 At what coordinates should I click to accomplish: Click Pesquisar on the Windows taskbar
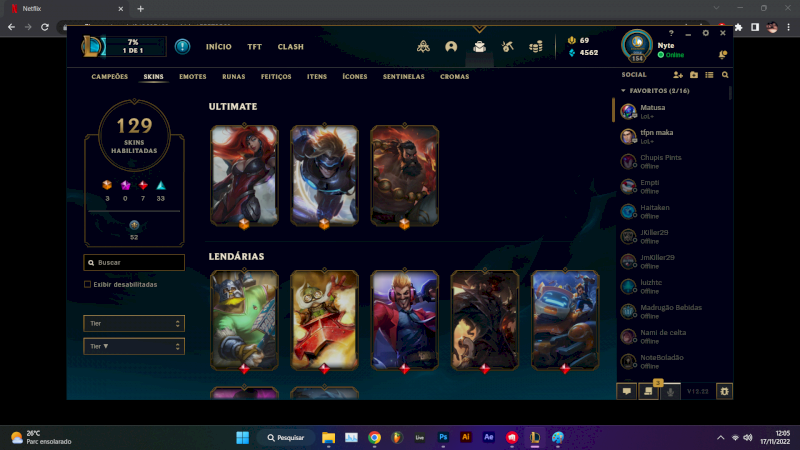286,437
